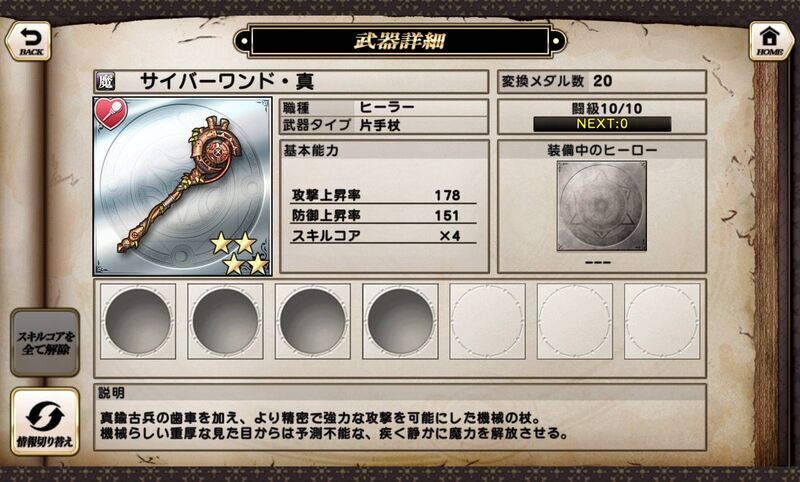Screen dimensions: 800x482
Task: Tap the four-star rarity on weapon image
Action: tap(240, 253)
